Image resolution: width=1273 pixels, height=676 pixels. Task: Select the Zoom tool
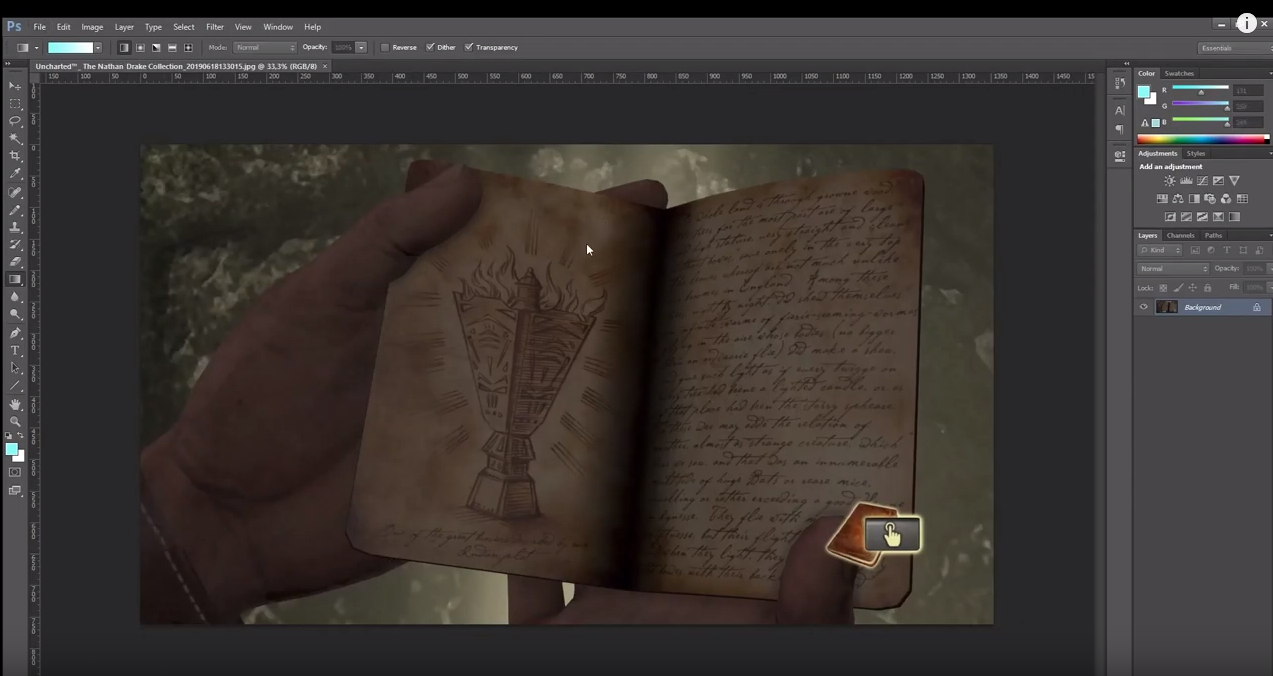pyautogui.click(x=15, y=421)
